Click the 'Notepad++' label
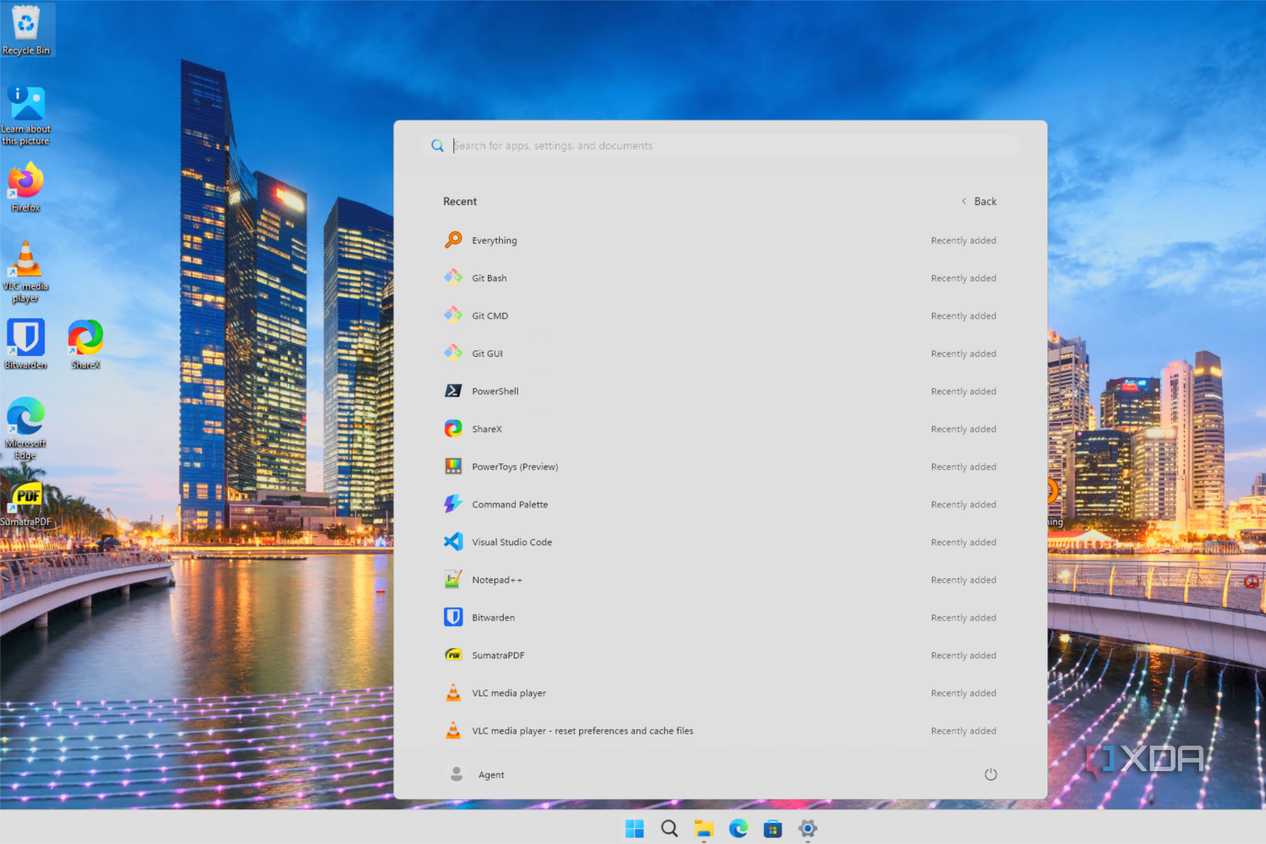The height and width of the screenshot is (844, 1266). 497,580
